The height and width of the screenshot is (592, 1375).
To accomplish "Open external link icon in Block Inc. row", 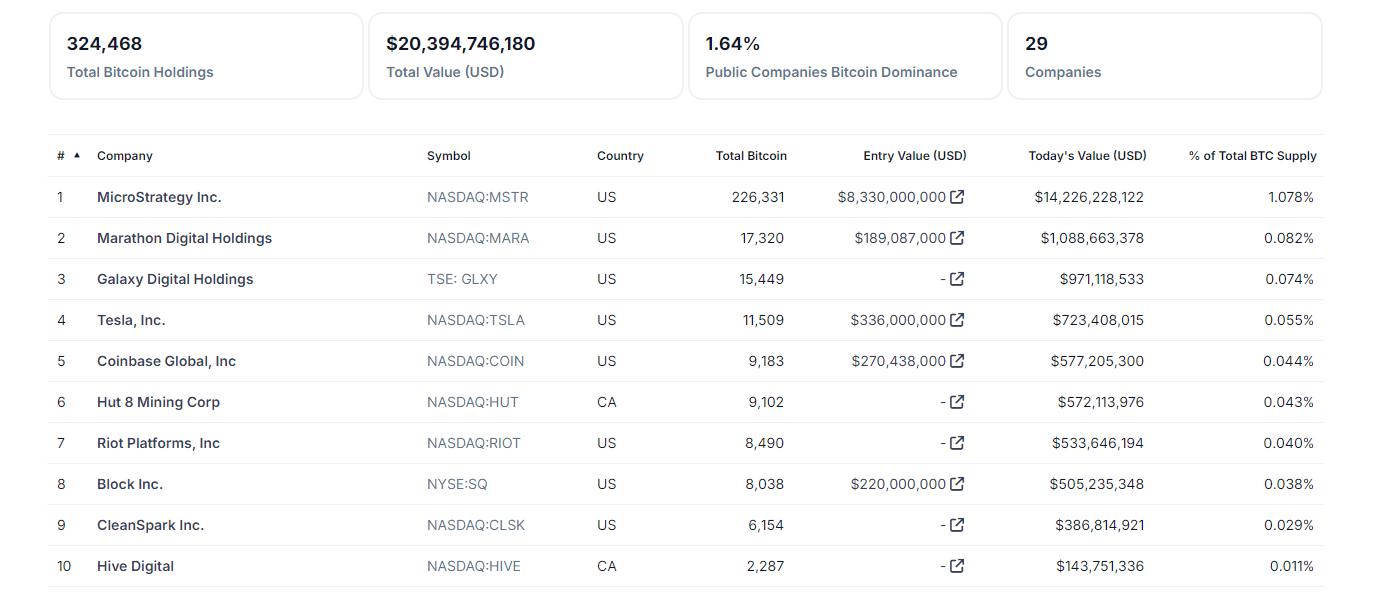I will pos(957,484).
